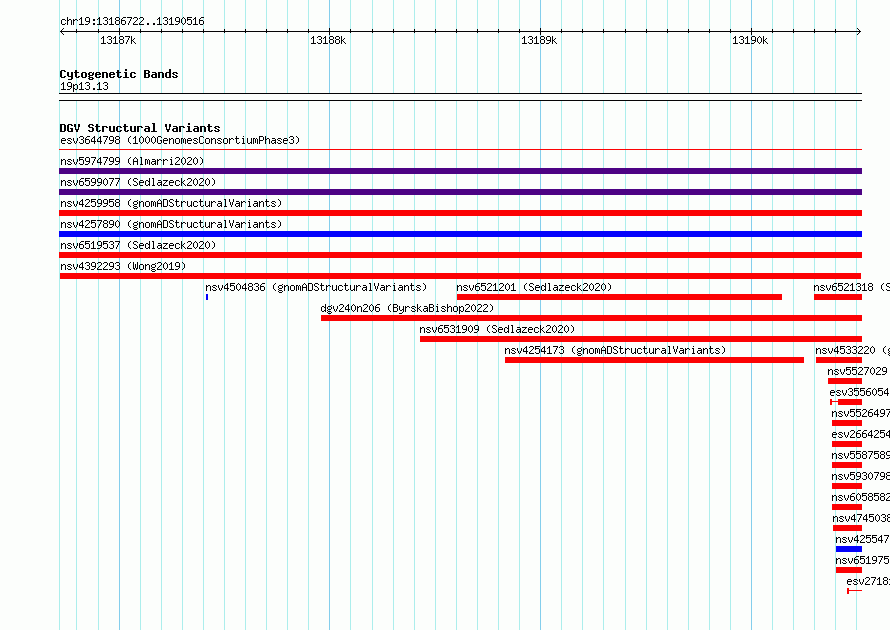Screen dimensions: 890x630
Task: Click the red bar under nsv4745038
Action: tap(847, 528)
